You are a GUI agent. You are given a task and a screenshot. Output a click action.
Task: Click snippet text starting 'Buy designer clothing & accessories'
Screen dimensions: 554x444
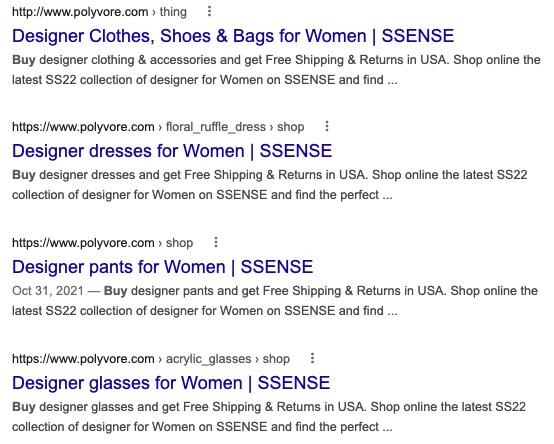276,70
